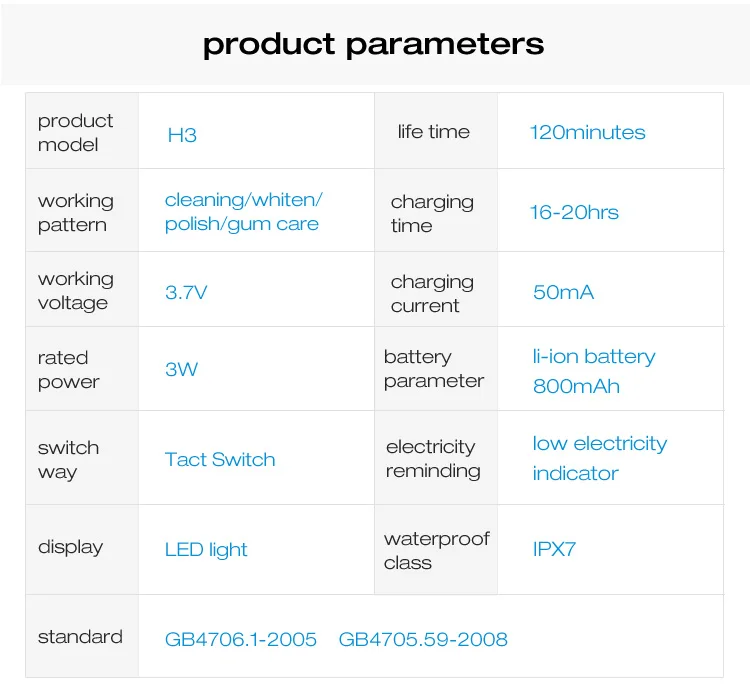The image size is (750, 697).
Task: Select the LED light display value
Action: [x=206, y=549]
